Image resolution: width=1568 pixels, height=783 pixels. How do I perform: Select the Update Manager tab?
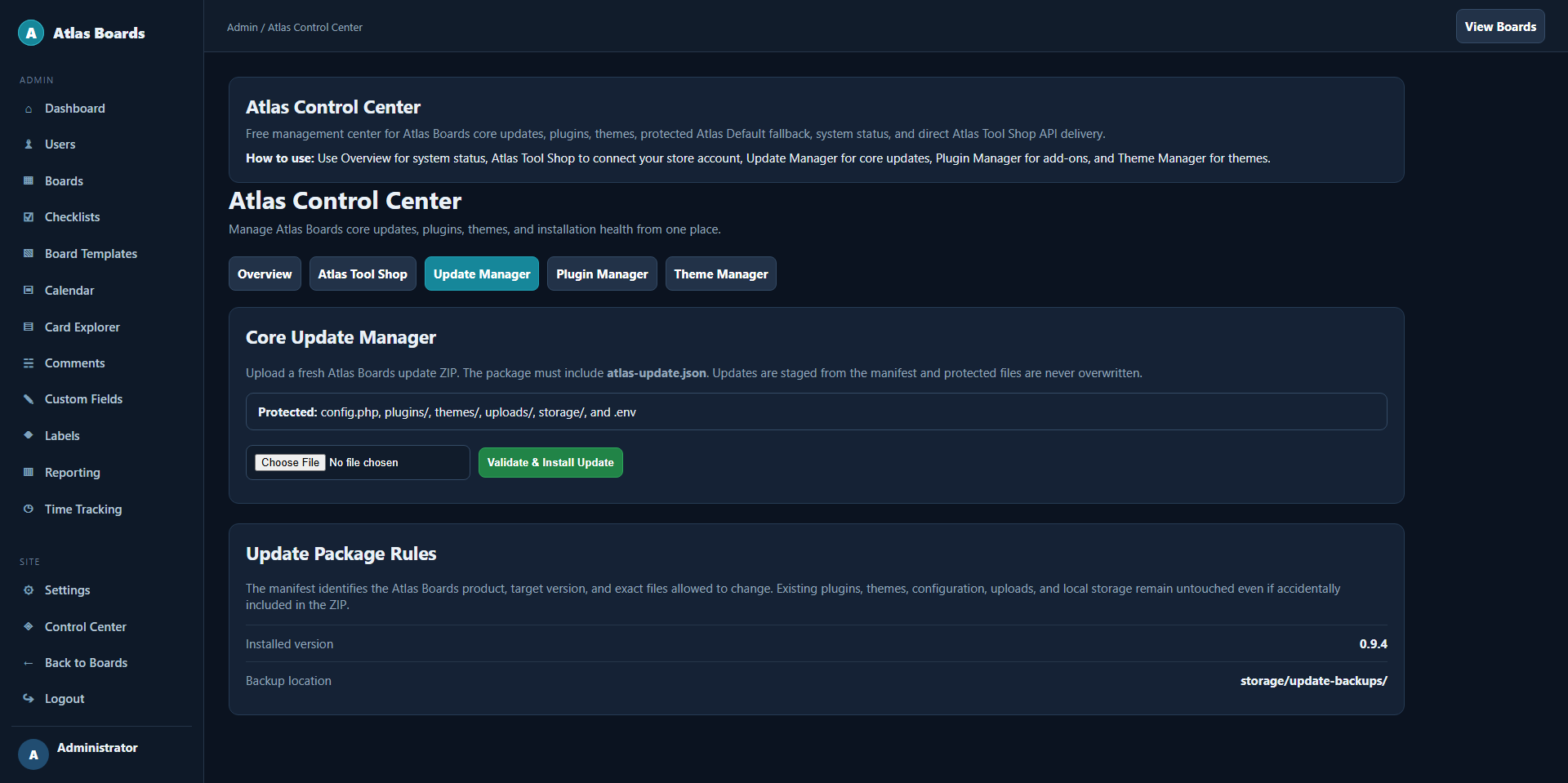click(482, 274)
